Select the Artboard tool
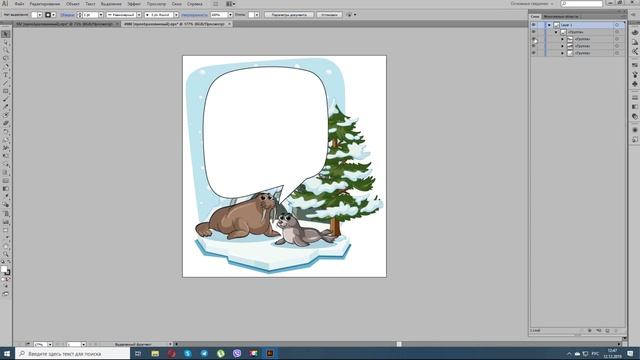 point(5,230)
